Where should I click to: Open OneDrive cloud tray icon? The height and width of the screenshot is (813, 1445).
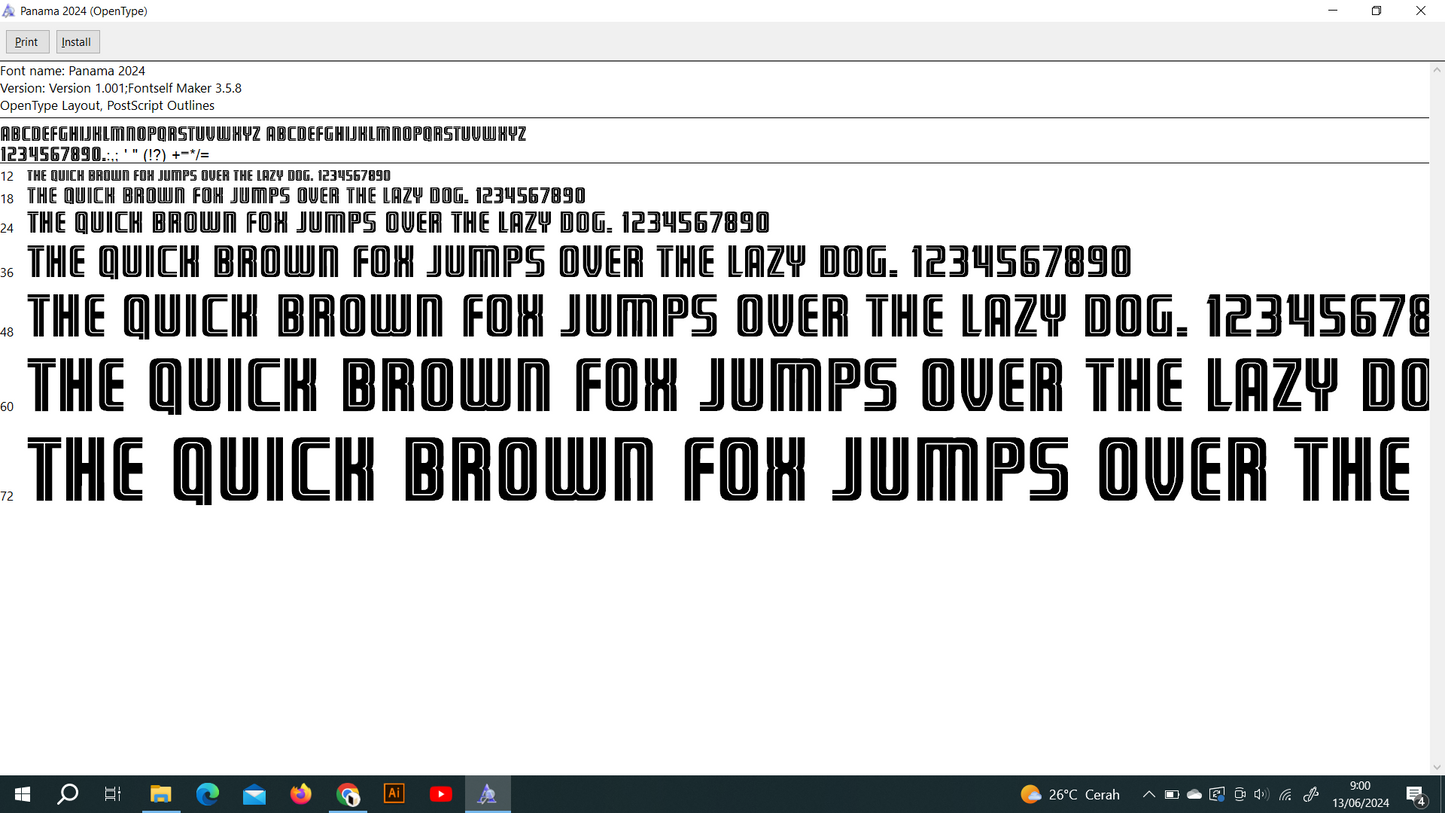(x=1194, y=794)
